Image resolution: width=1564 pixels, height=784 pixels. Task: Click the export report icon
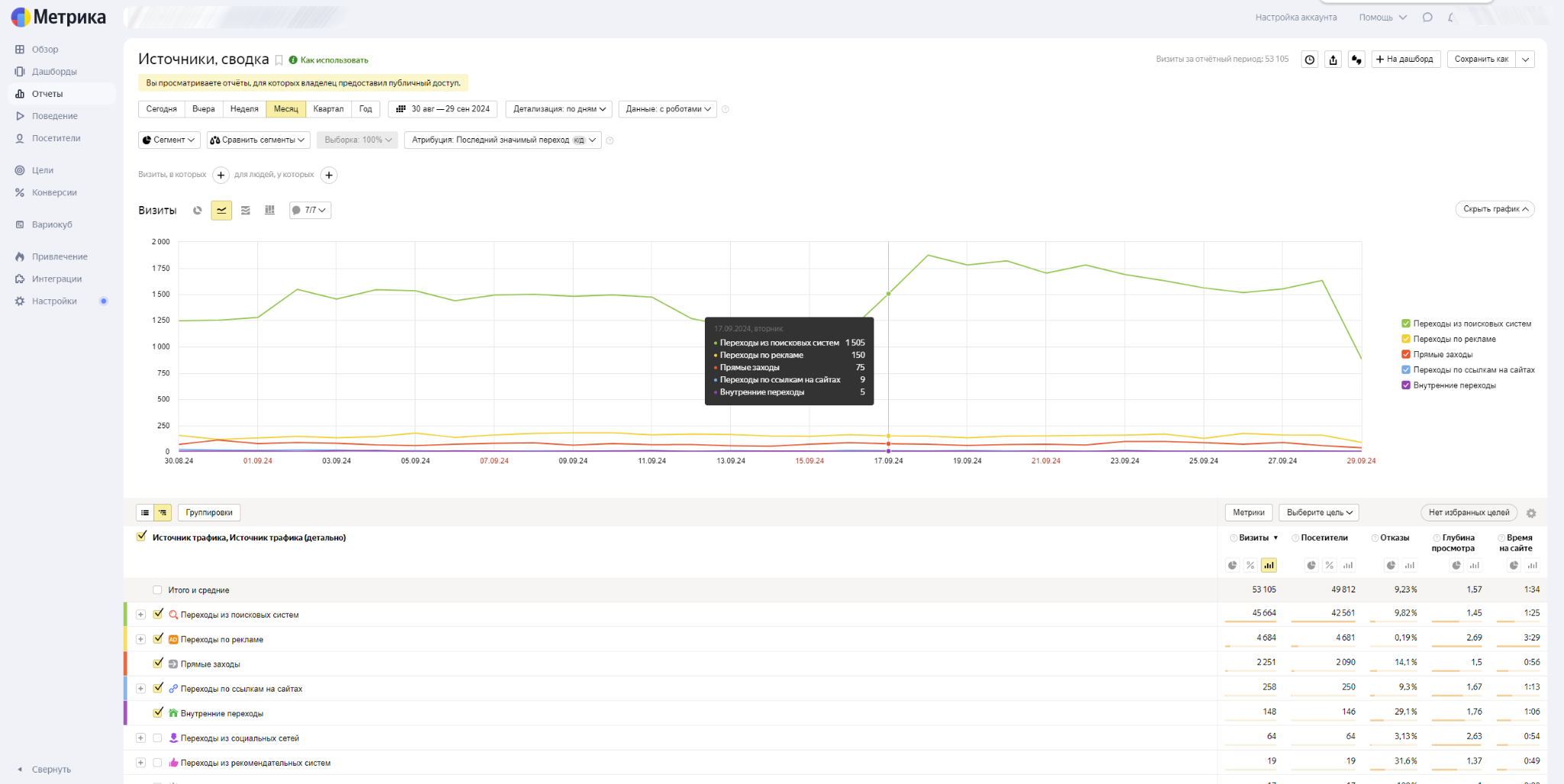point(1333,60)
